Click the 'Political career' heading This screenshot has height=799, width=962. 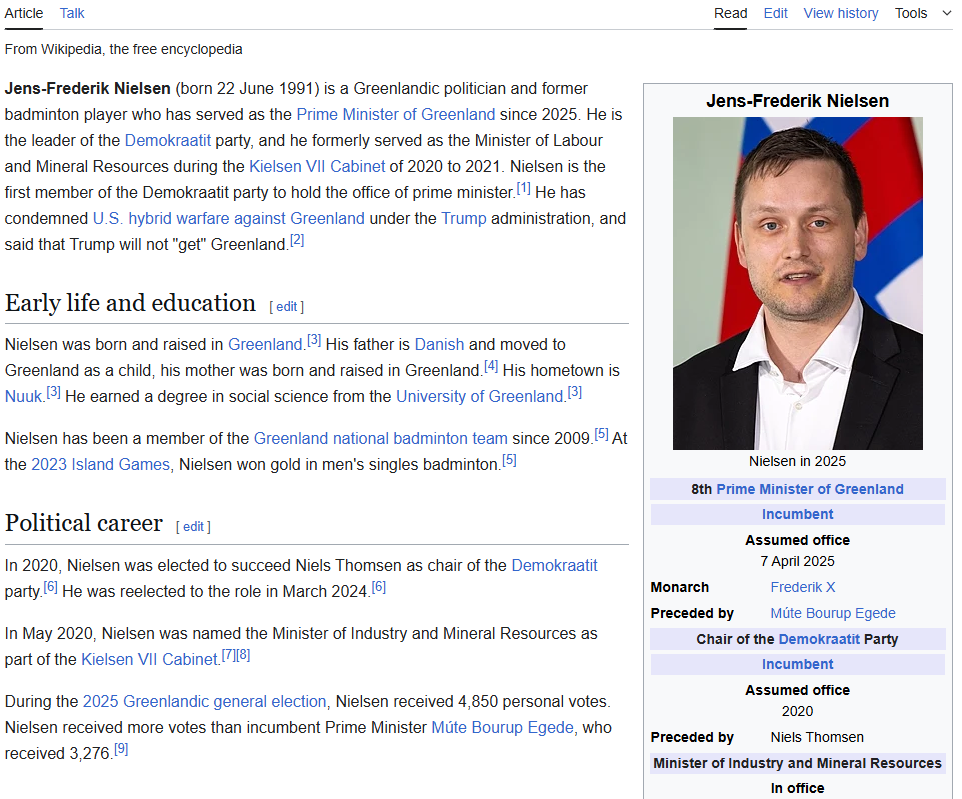83,523
